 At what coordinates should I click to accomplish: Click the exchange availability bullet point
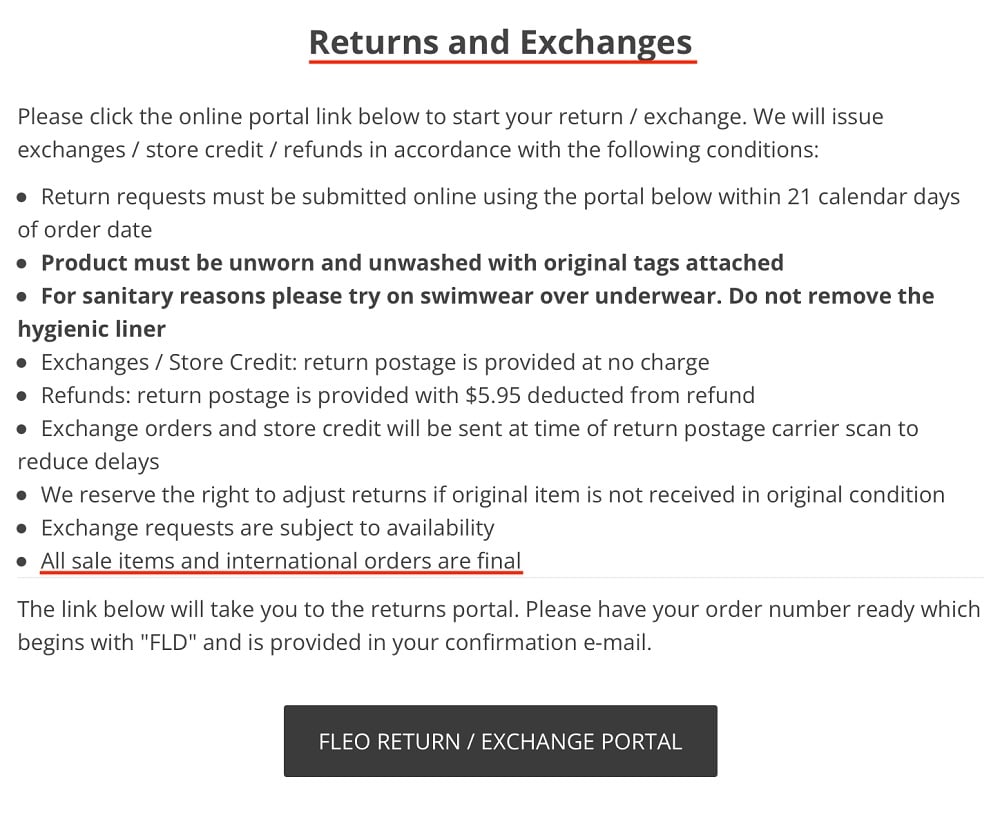[x=267, y=527]
